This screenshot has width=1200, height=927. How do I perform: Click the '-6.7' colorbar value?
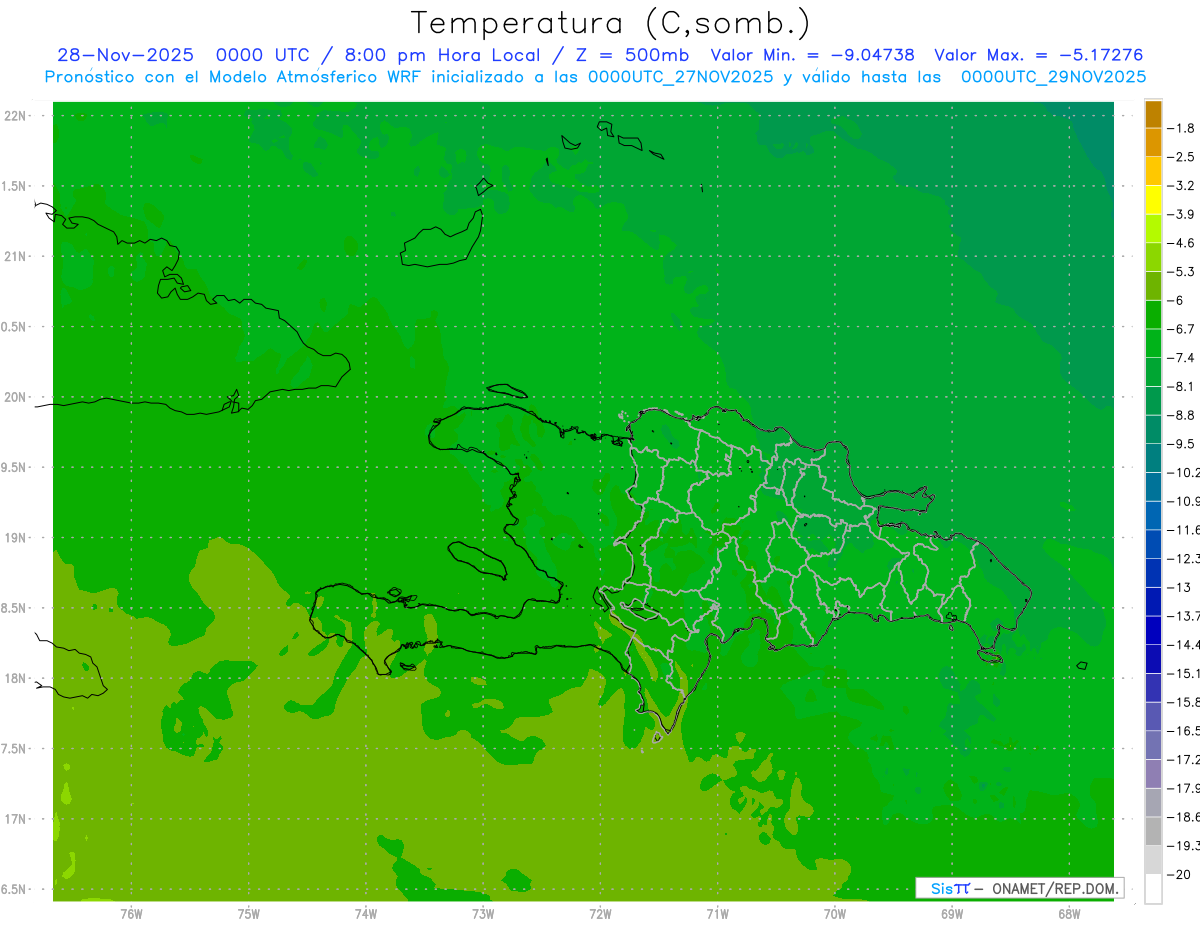point(1183,329)
